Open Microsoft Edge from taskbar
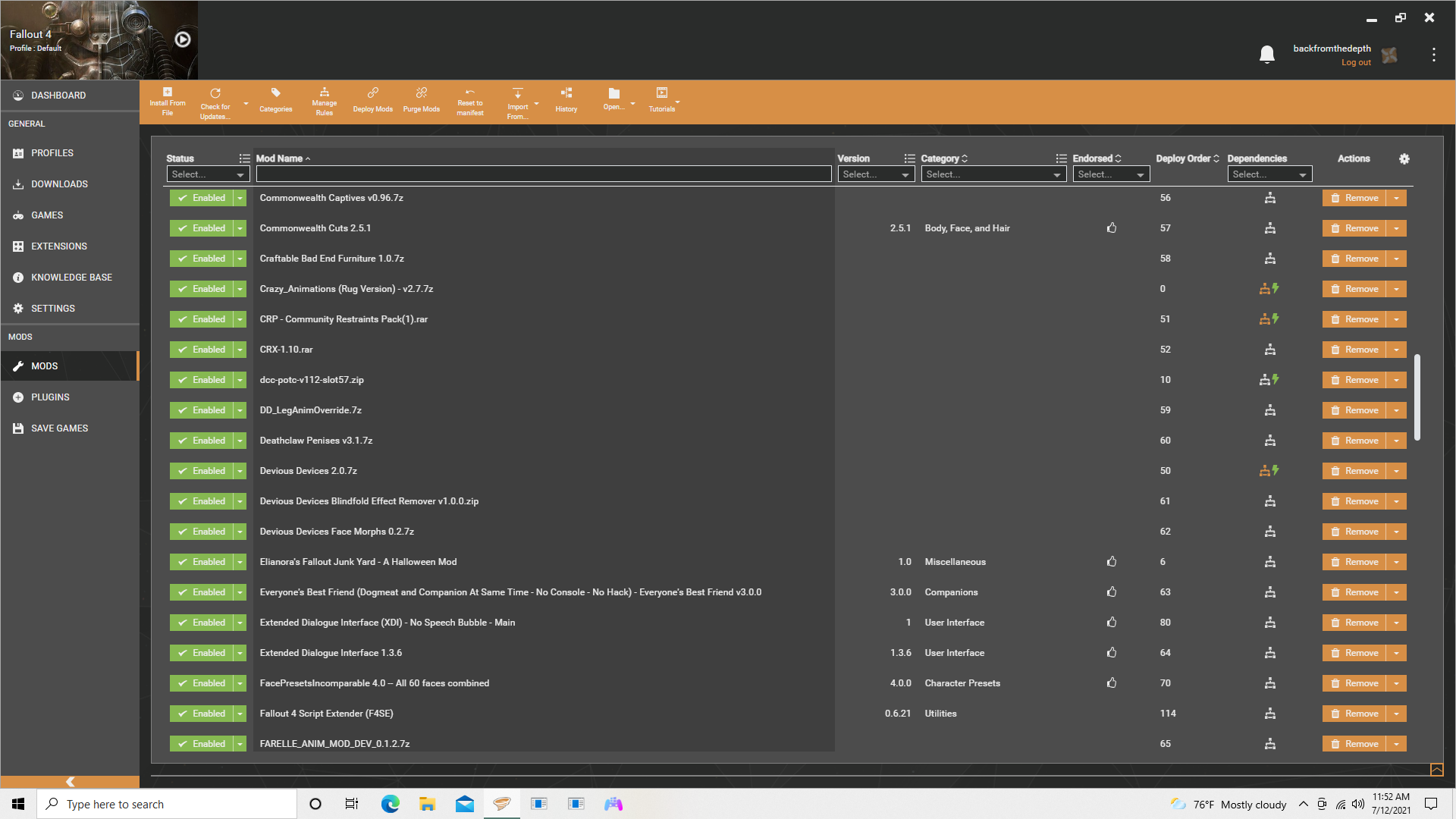The image size is (1456, 819). click(390, 804)
